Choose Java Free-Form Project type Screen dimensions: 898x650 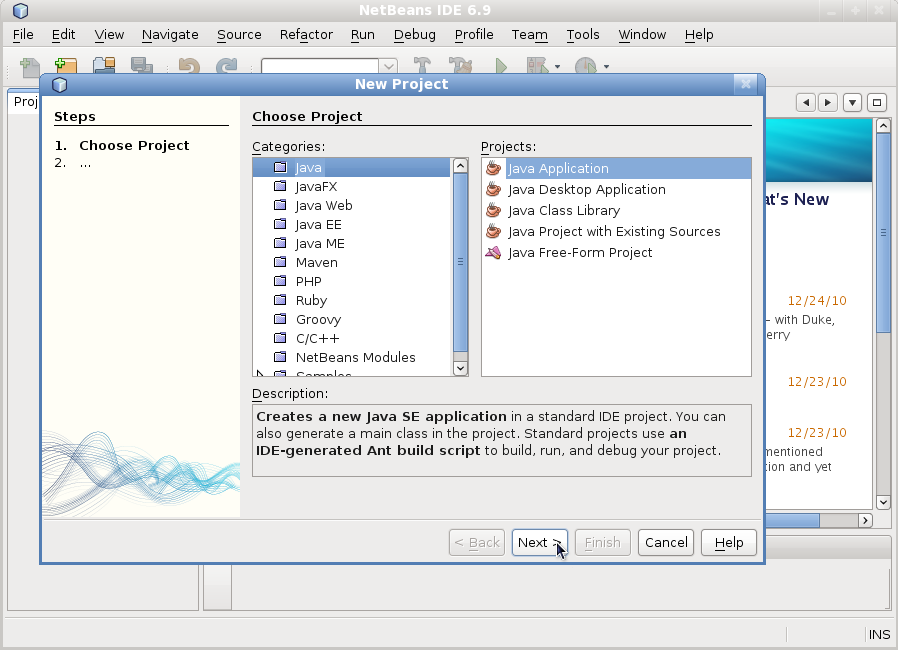616,253
